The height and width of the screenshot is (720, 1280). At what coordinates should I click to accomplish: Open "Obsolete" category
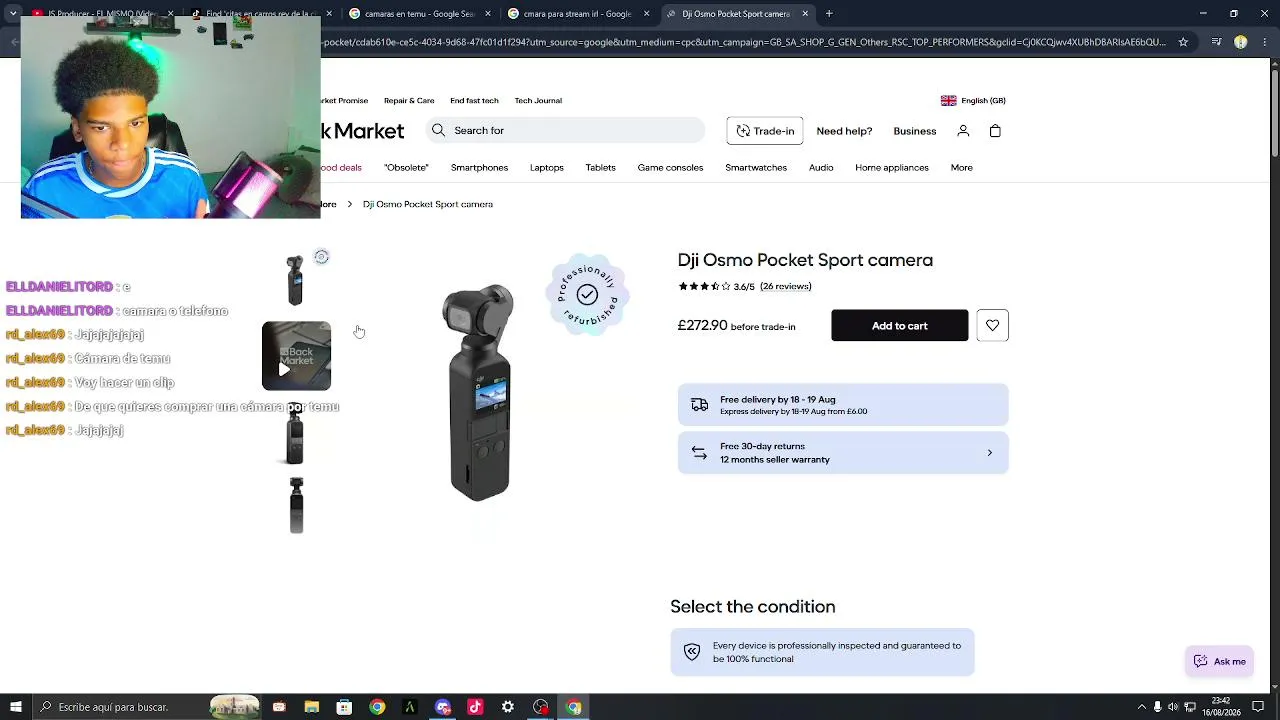tap(406, 168)
